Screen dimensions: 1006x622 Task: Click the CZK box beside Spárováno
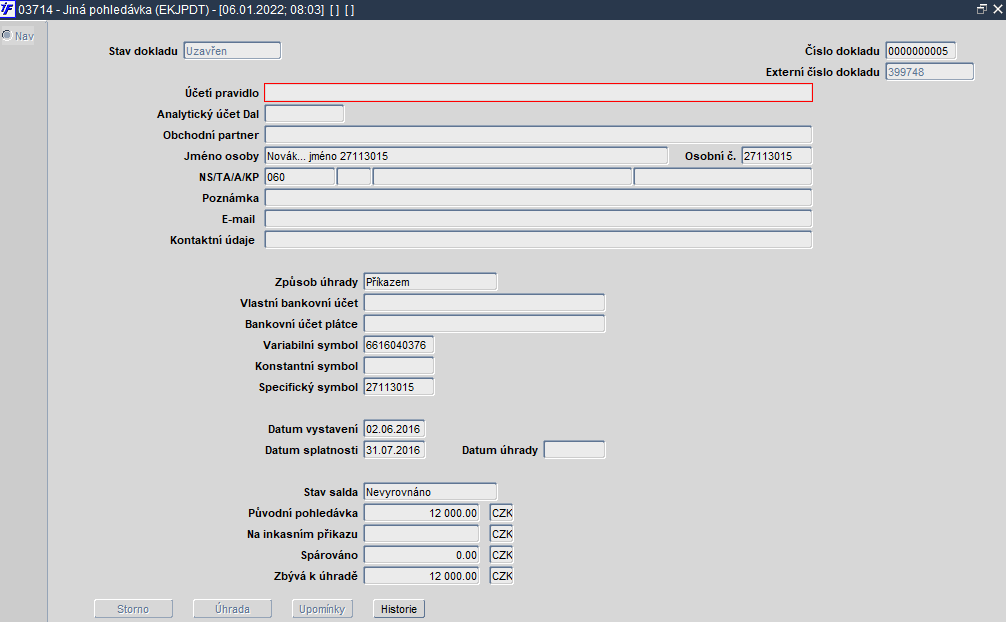(502, 555)
